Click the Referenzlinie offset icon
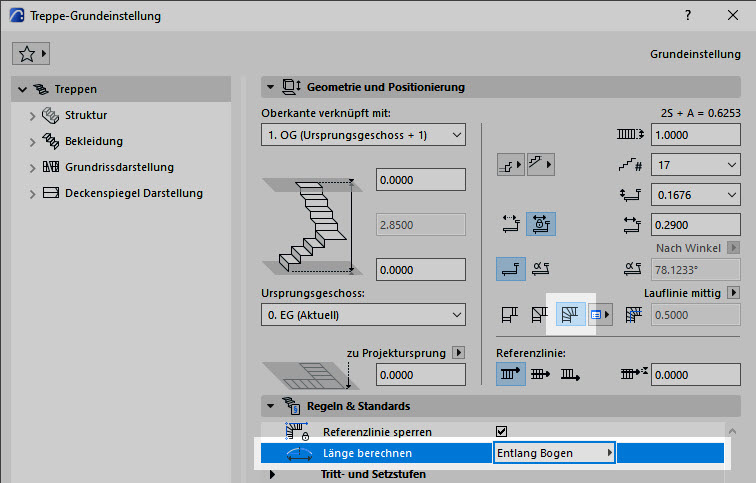 tap(634, 373)
